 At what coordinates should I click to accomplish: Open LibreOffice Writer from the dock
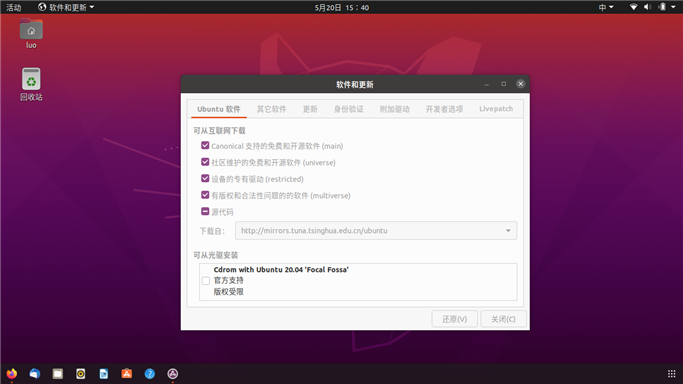point(104,374)
